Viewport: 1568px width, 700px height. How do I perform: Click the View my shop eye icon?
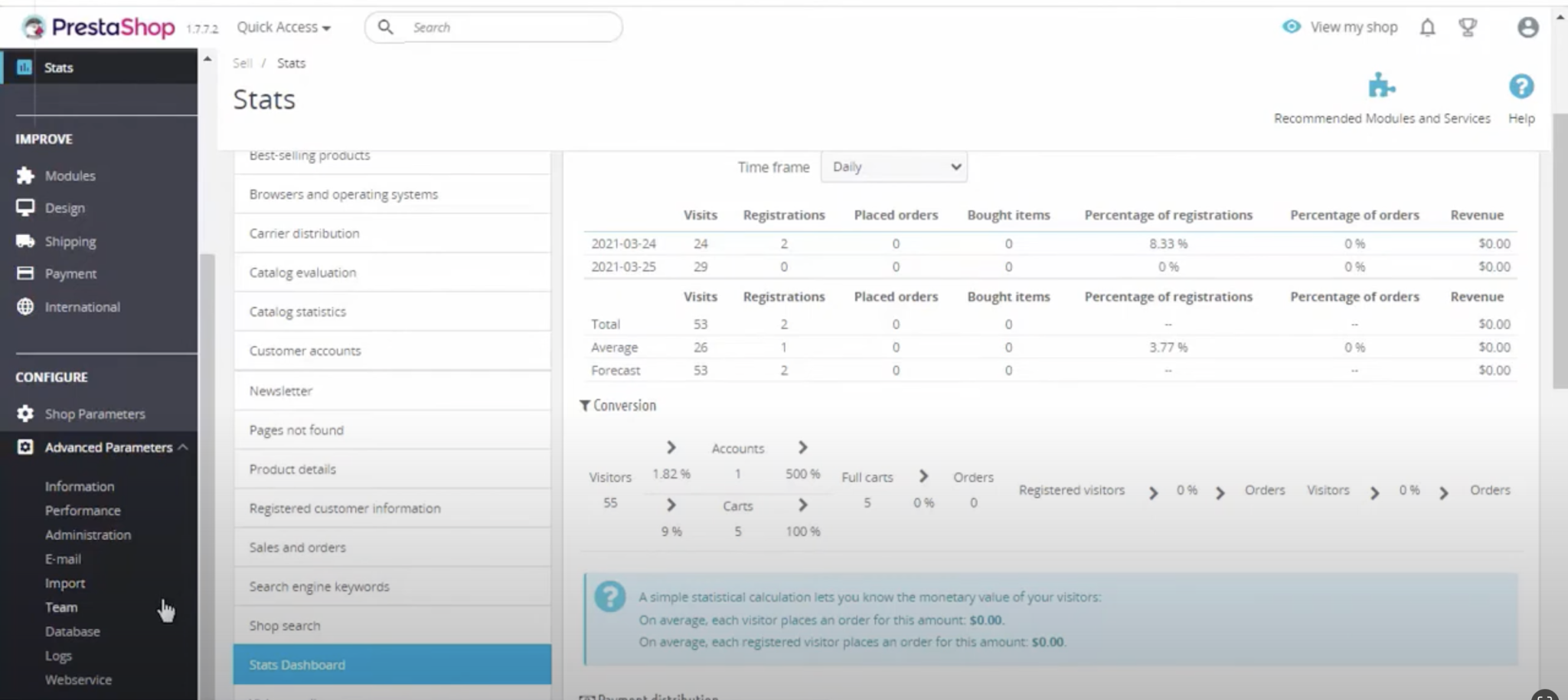coord(1292,27)
